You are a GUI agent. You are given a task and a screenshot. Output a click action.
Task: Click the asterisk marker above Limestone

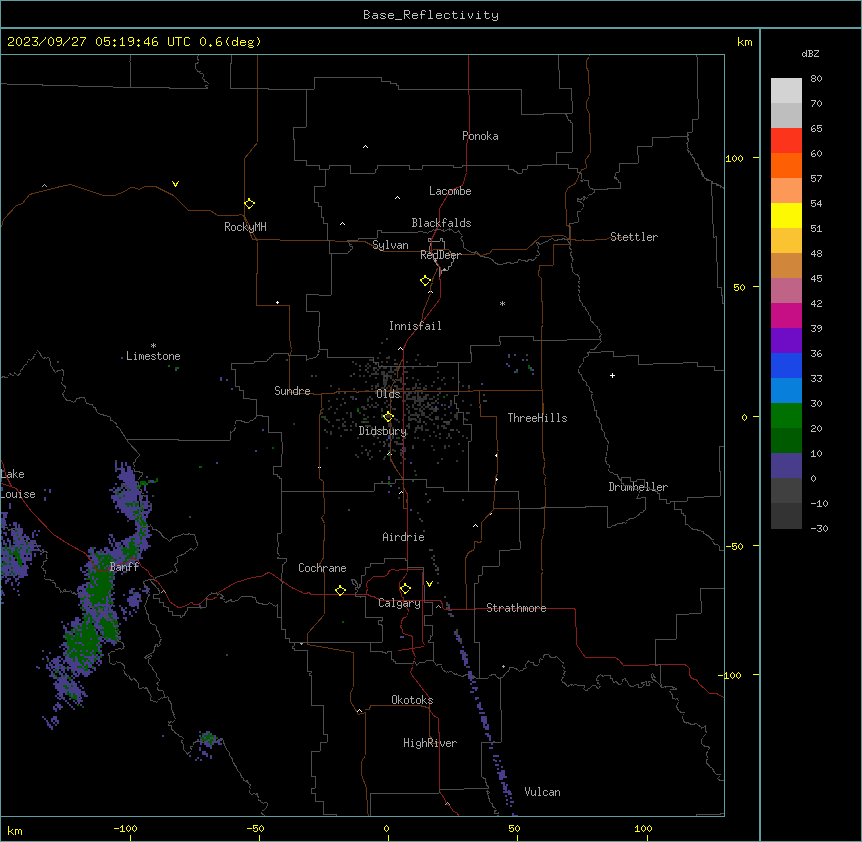tap(153, 346)
